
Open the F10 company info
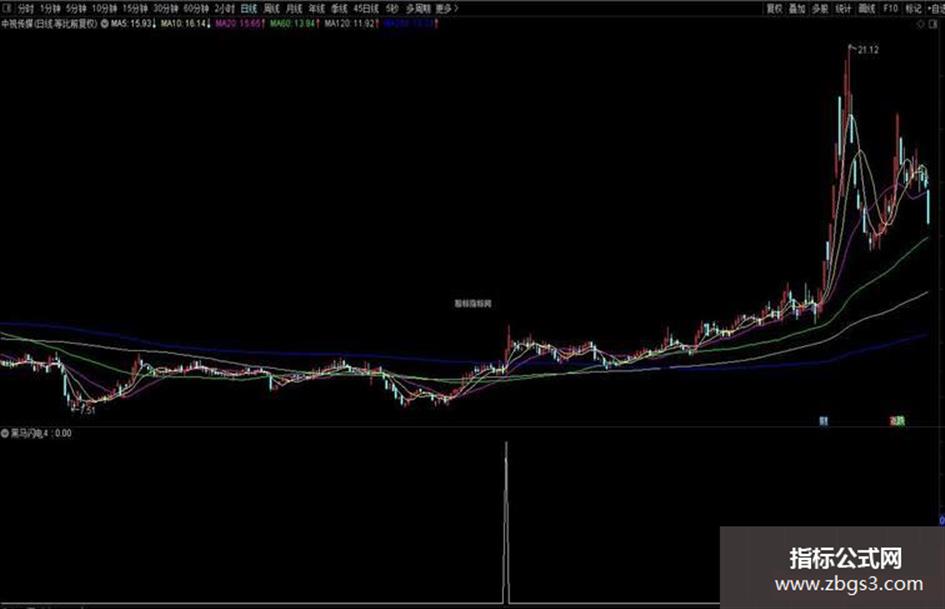pyautogui.click(x=890, y=8)
